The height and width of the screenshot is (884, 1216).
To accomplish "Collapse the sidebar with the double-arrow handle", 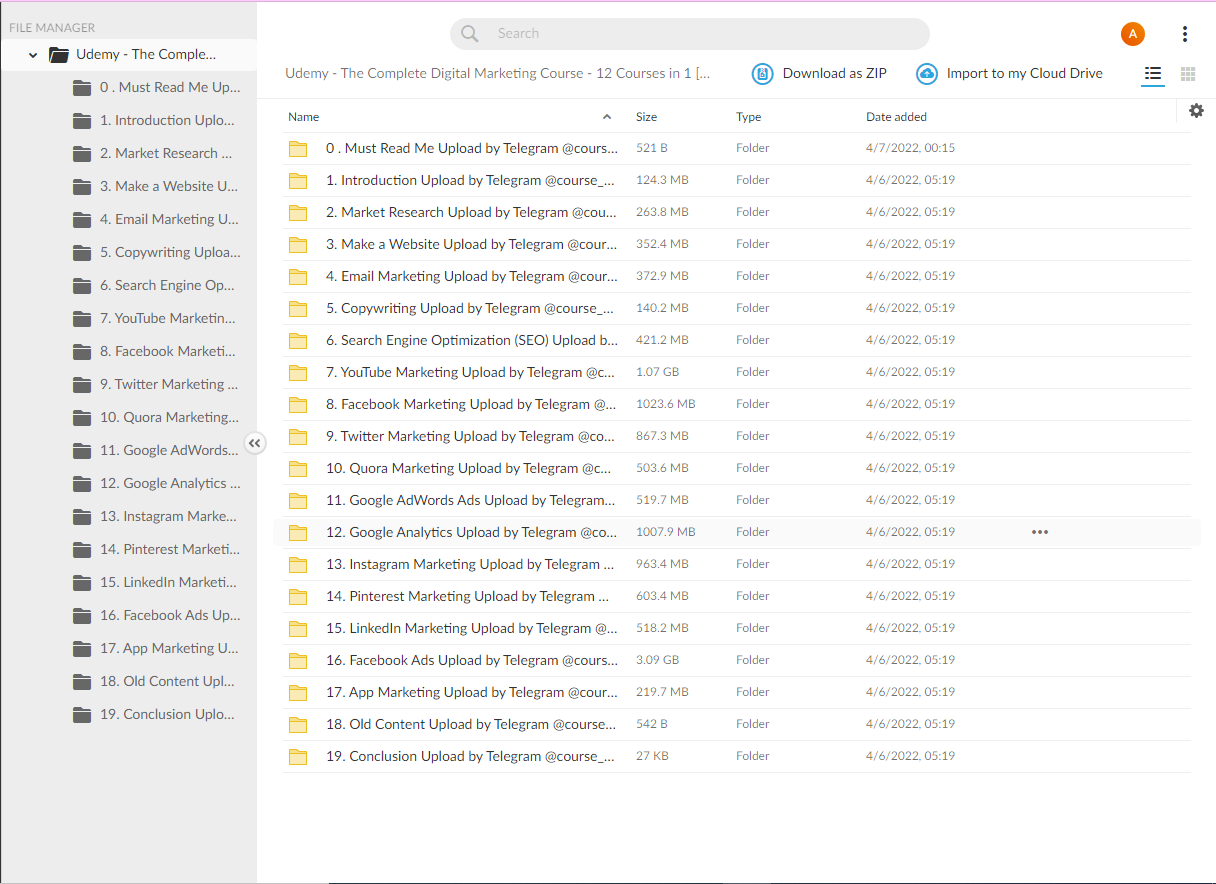I will click(255, 443).
